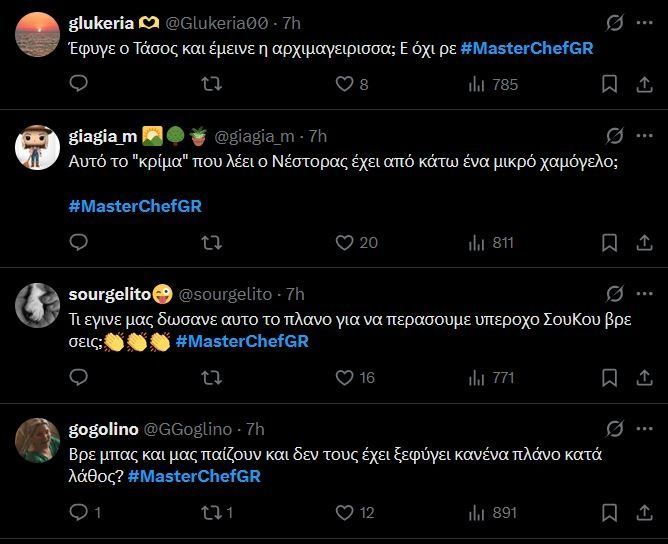Retweet the giagia_m post
The image size is (668, 544).
click(212, 242)
